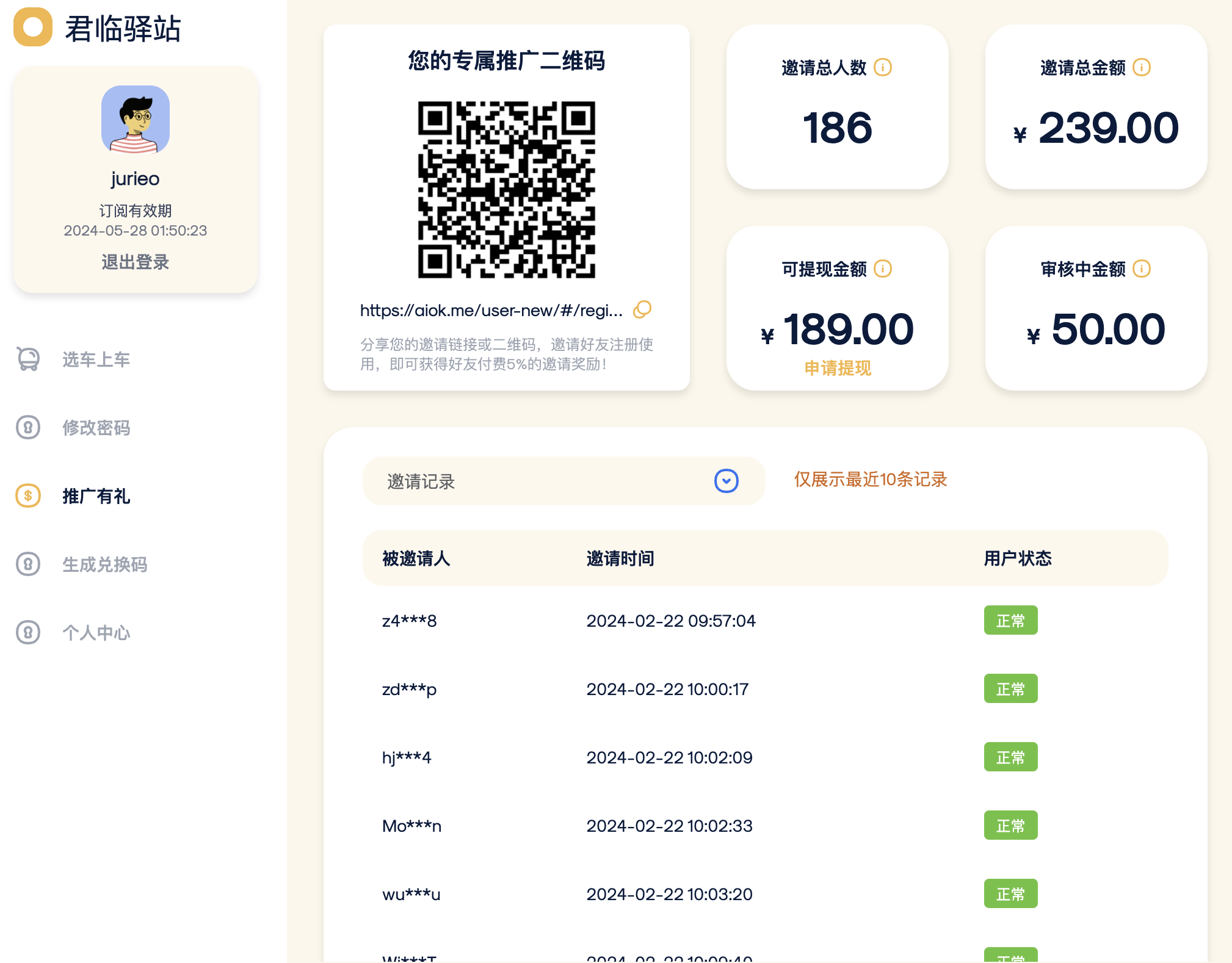Go to 生成兑换码 menu item
Viewport: 1232px width, 963px height.
pos(104,564)
